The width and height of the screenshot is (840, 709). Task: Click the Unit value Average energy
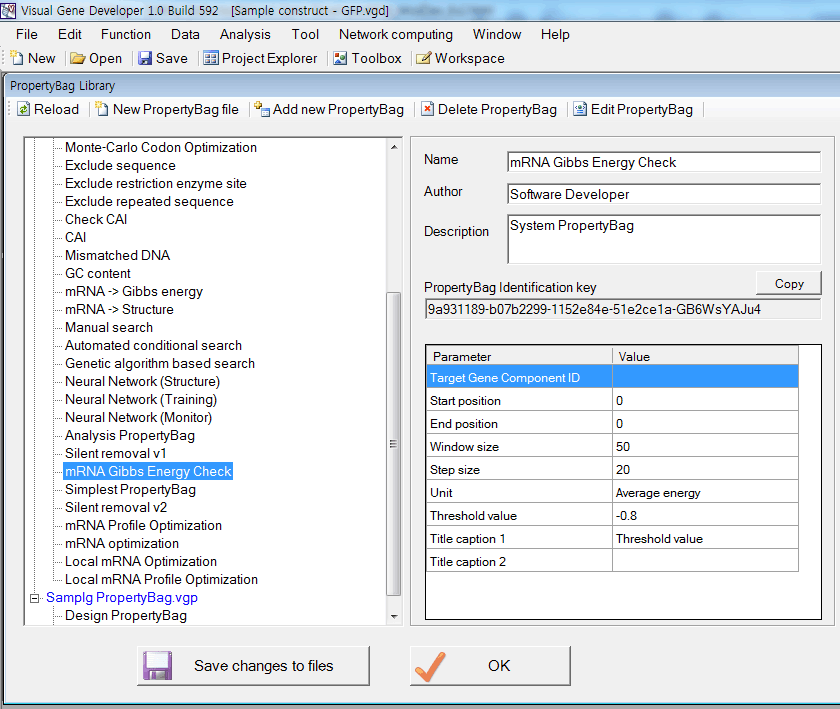(705, 492)
